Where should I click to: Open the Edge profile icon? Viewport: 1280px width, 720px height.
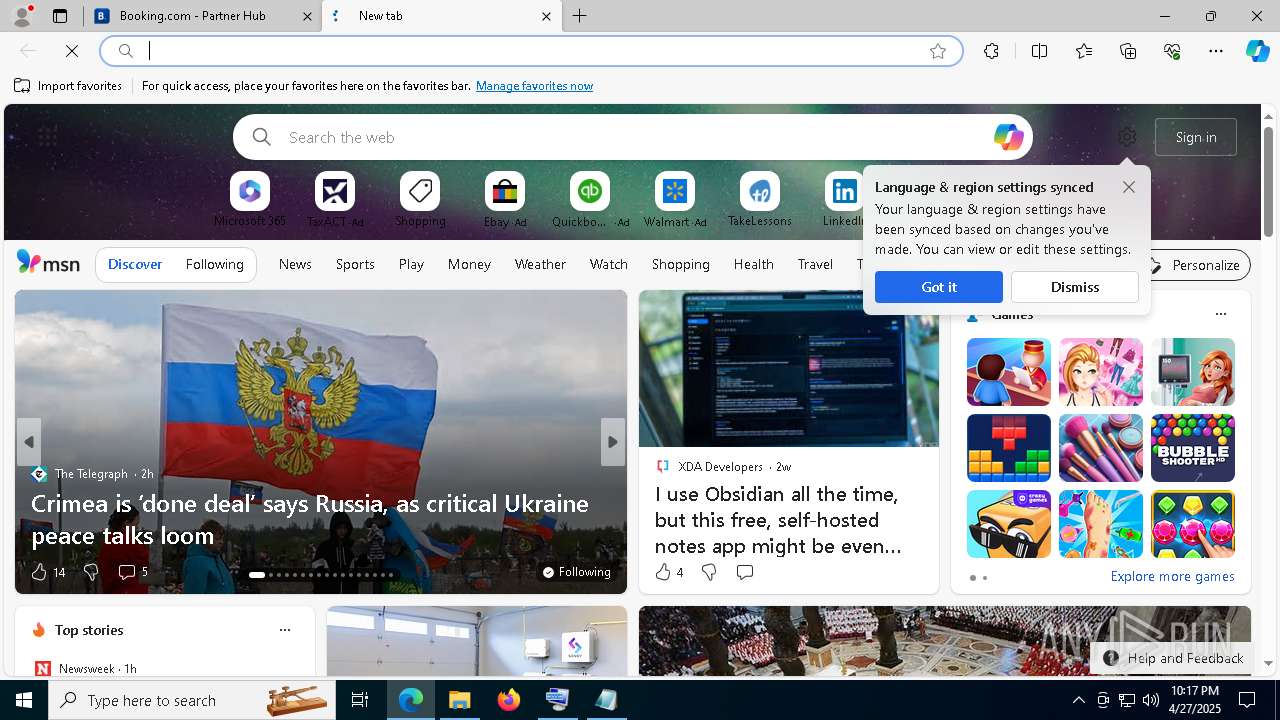(x=22, y=16)
